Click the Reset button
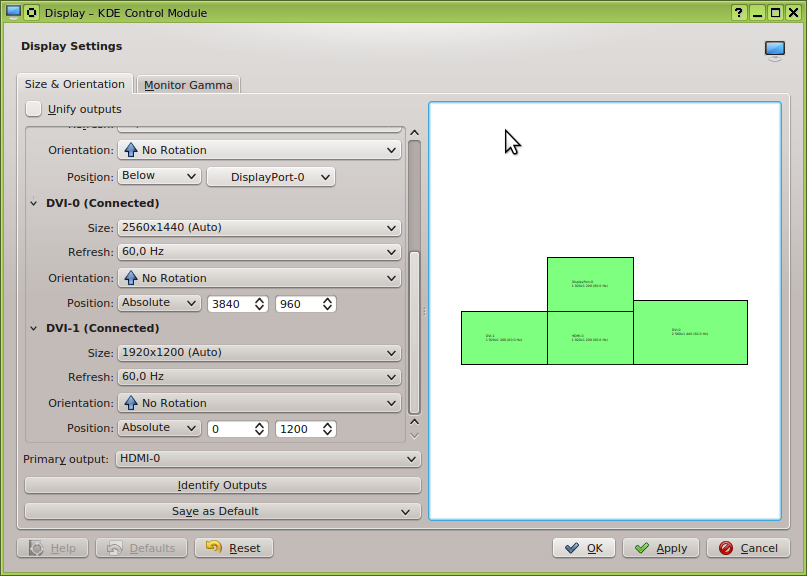 click(x=234, y=548)
